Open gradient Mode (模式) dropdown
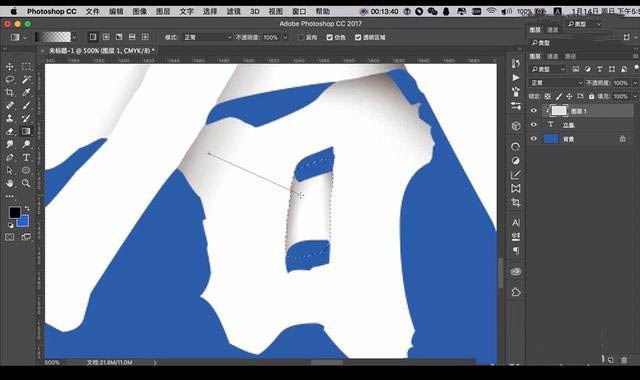Viewport: 640px width, 380px height. point(207,38)
